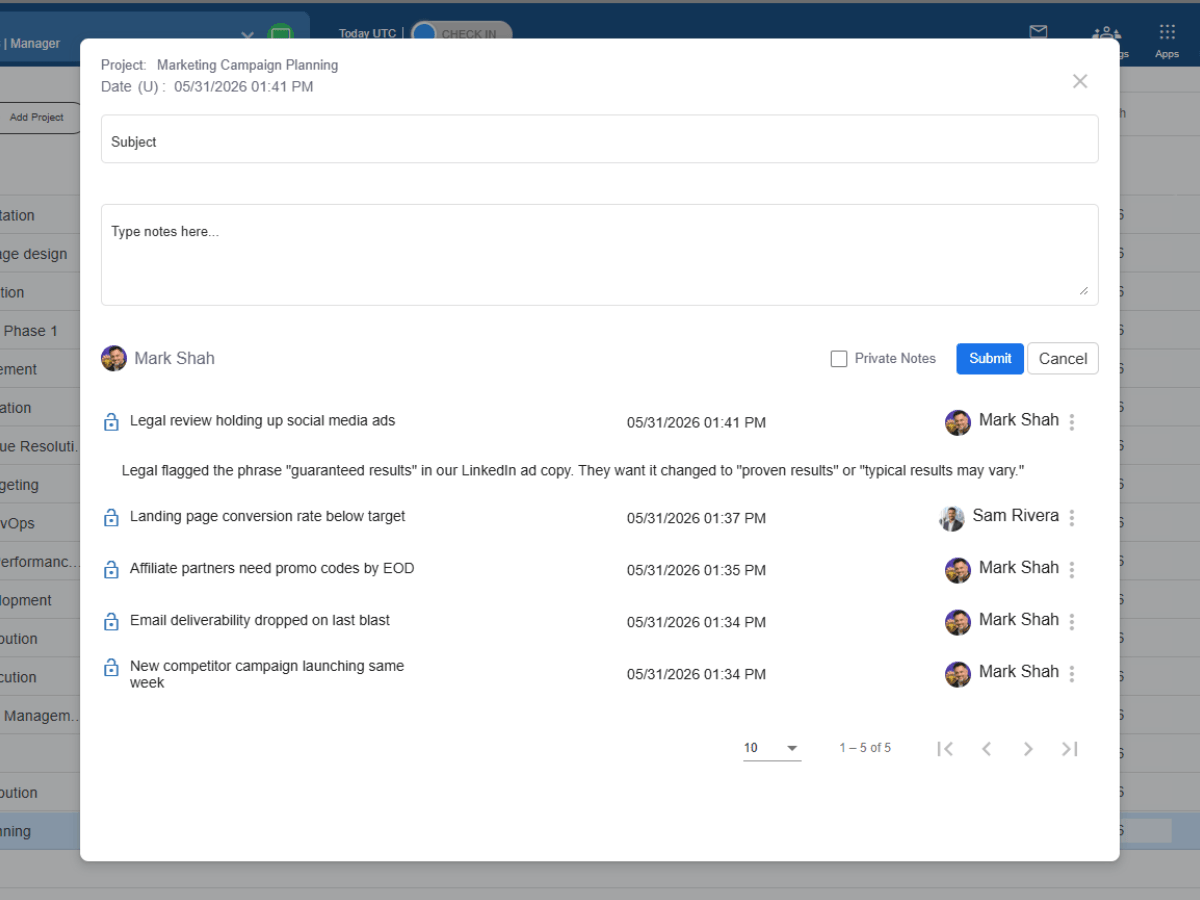Open the rows per page dropdown
1200x900 pixels.
pos(772,748)
